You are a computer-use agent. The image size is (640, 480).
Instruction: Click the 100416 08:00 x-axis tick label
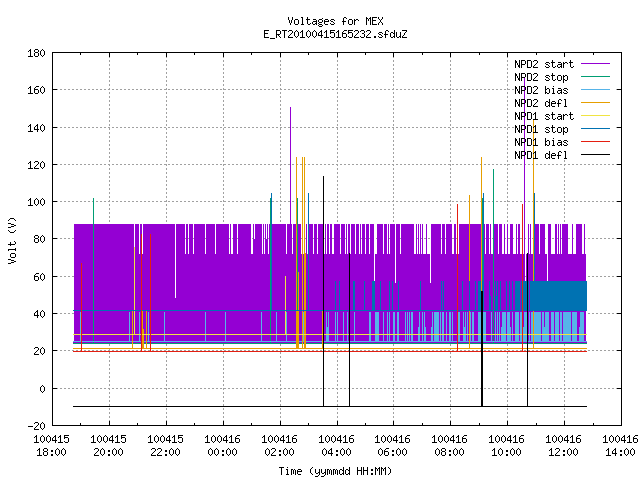click(x=449, y=446)
